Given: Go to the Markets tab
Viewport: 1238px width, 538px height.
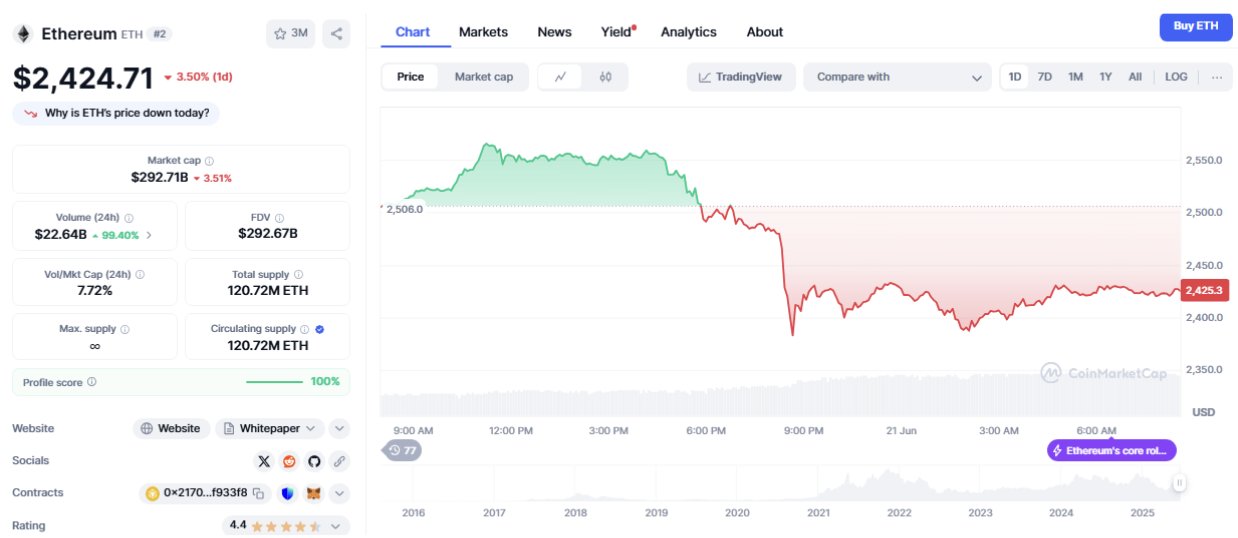Looking at the screenshot, I should pyautogui.click(x=483, y=32).
